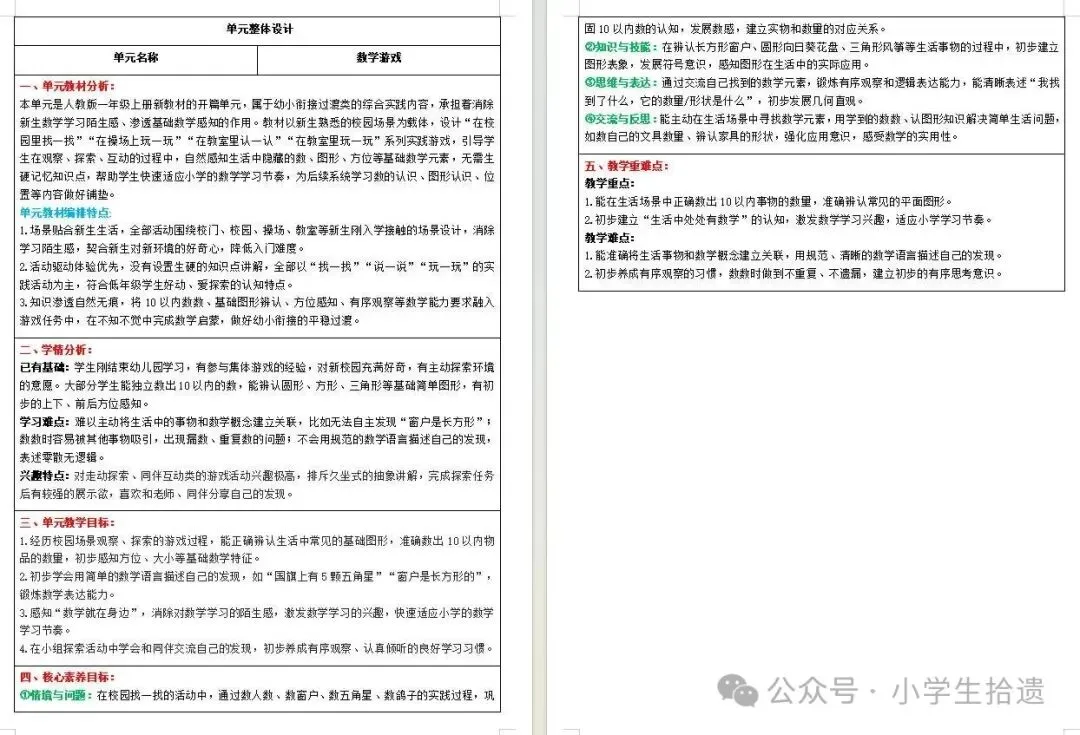This screenshot has width=1080, height=735.
Task: Click the line starting "1.能准确将生活事物和数学概念"
Action: tap(794, 256)
